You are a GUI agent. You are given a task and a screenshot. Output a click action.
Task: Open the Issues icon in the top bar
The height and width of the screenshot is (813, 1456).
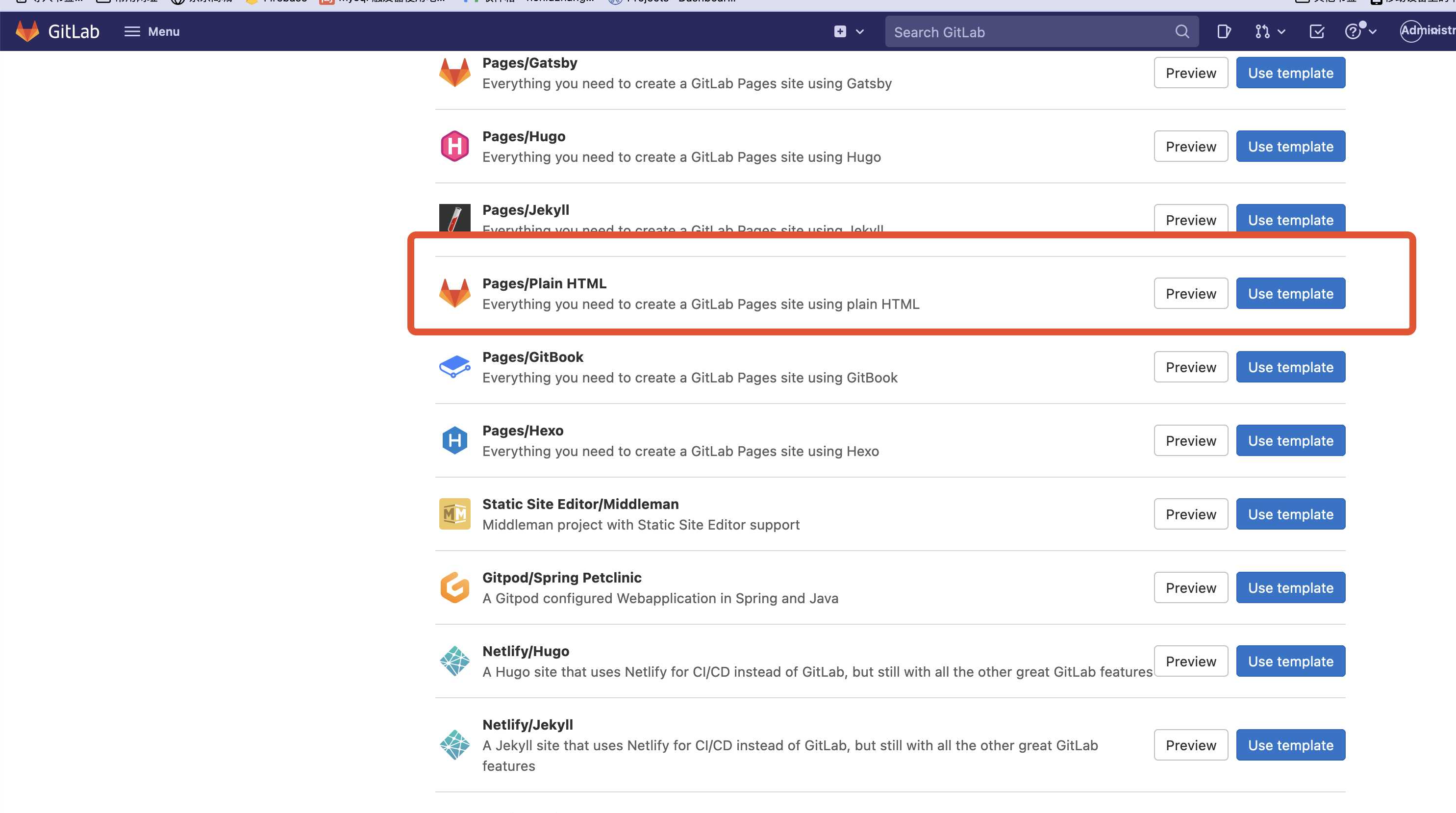[1223, 32]
